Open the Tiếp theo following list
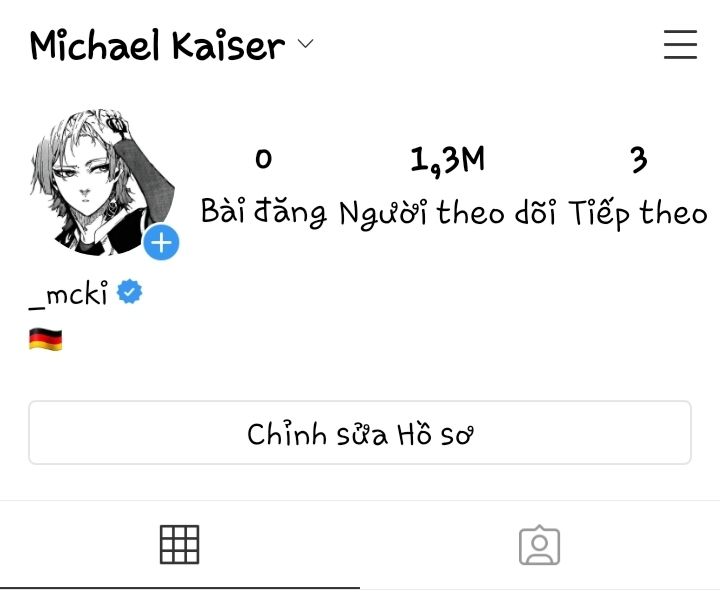 [638, 213]
